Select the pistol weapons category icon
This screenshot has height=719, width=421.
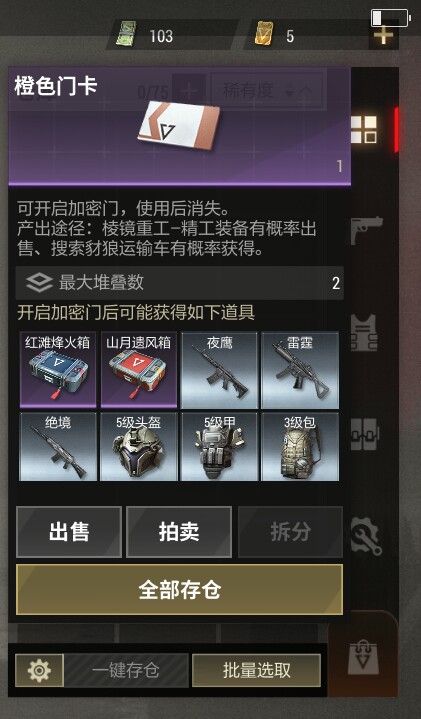(x=366, y=230)
